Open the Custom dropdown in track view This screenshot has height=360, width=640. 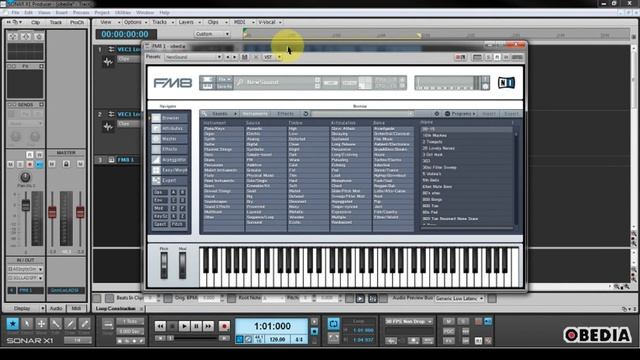click(x=212, y=34)
